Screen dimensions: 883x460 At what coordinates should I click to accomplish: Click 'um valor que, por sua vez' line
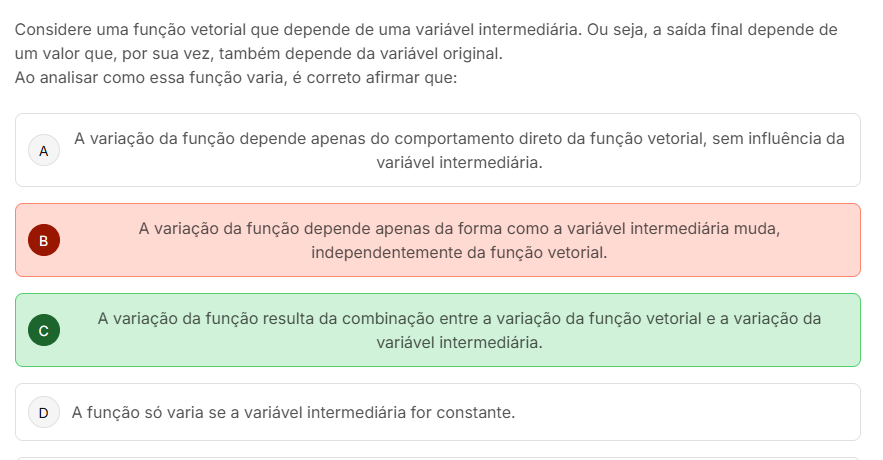[258, 53]
